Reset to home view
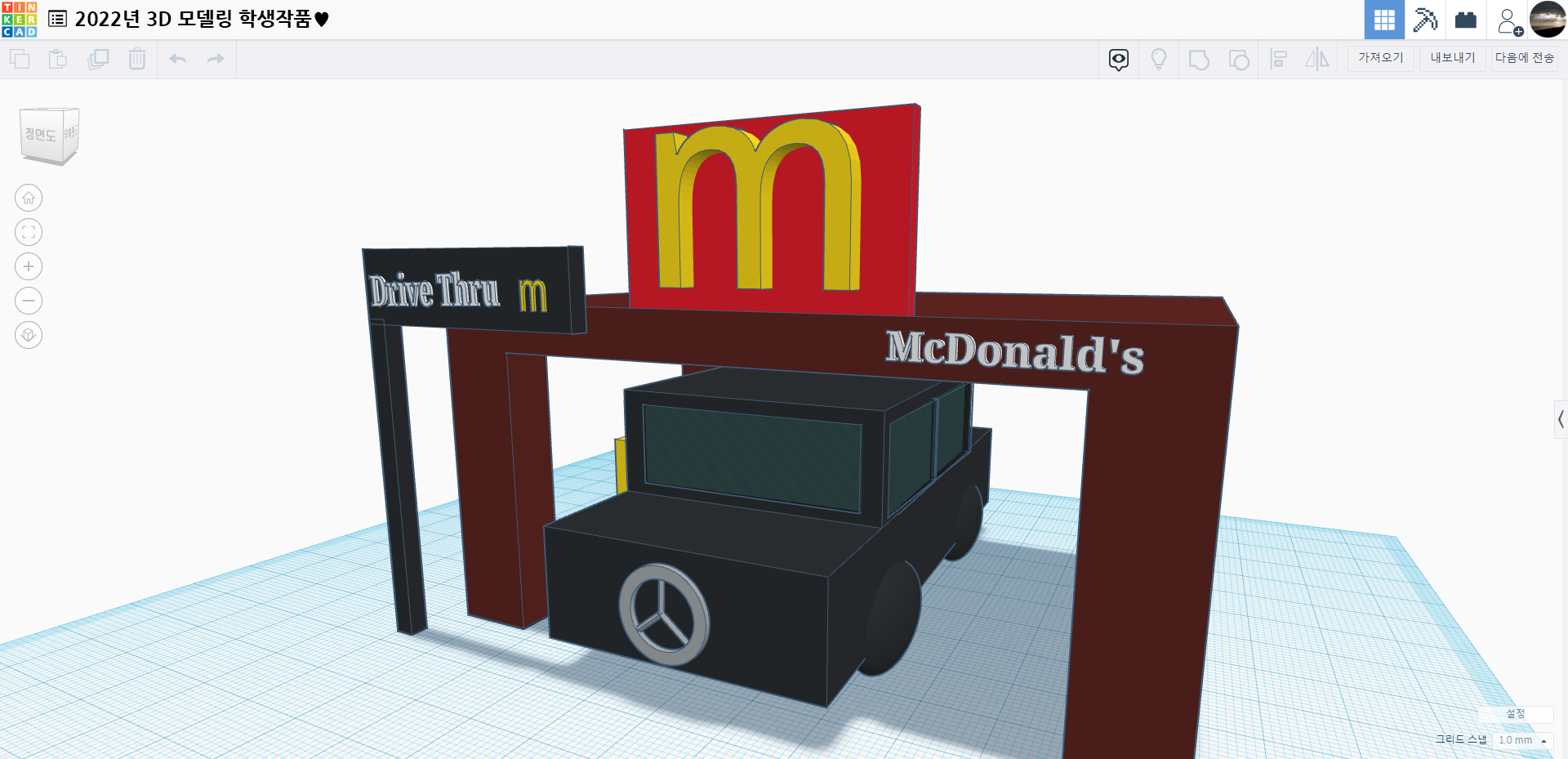This screenshot has height=759, width=1568. (29, 198)
